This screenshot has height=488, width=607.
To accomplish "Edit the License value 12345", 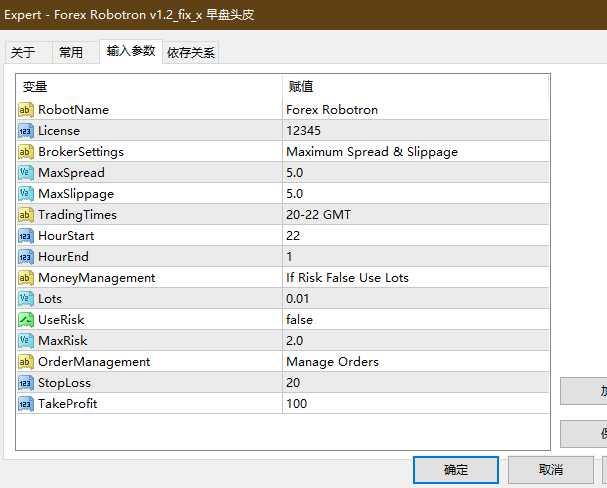I will click(x=304, y=131).
